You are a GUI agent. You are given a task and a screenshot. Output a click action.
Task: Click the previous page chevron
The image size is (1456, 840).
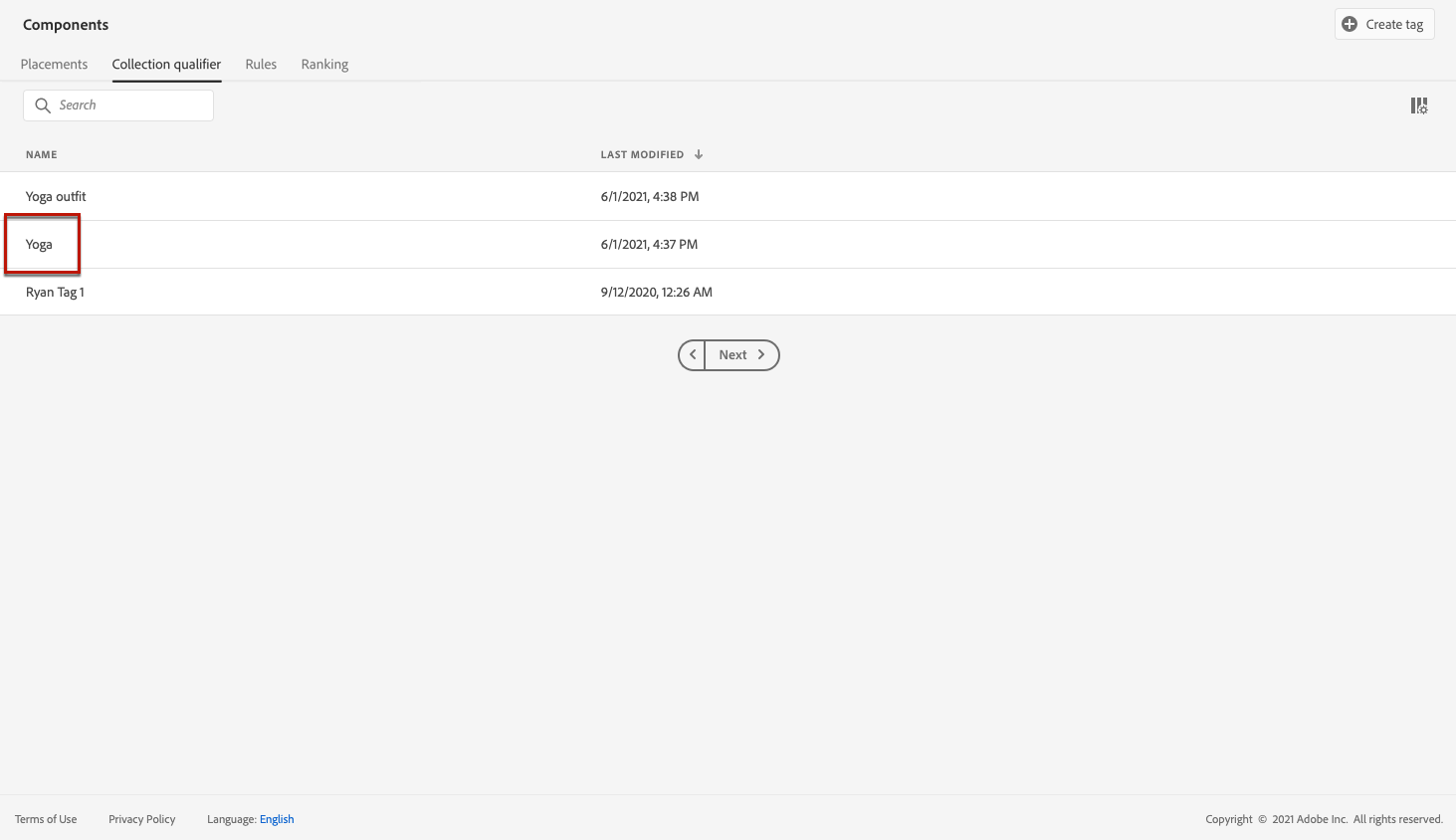coord(693,355)
